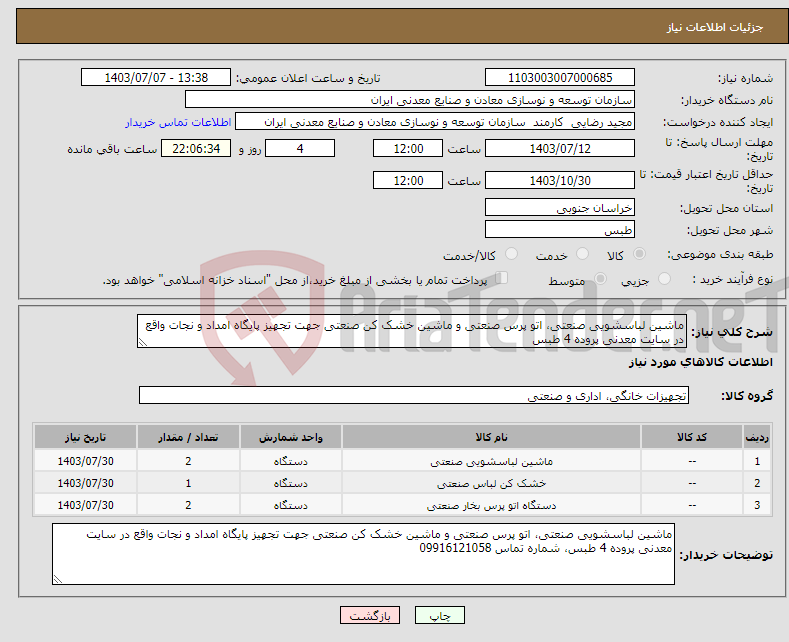The image size is (789, 642).
Task: Click the price validity hour 12:00 field
Action: click(408, 180)
